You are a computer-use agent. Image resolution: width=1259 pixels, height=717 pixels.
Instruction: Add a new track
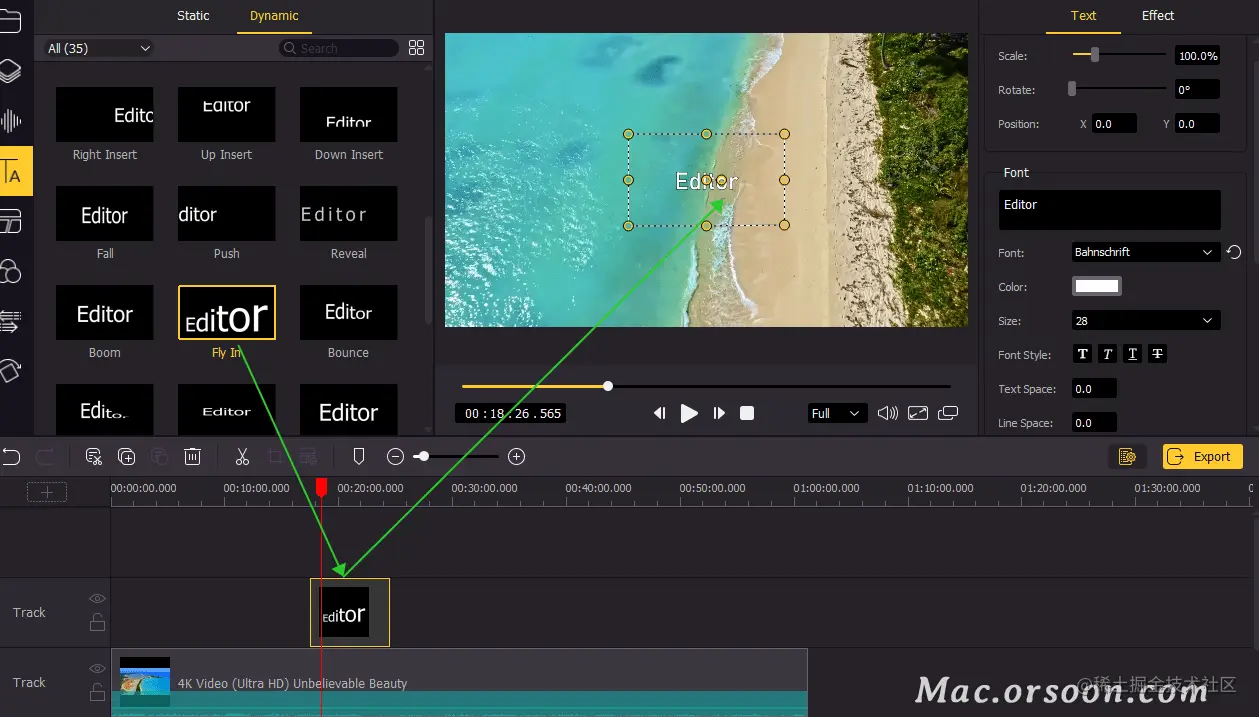(x=47, y=491)
